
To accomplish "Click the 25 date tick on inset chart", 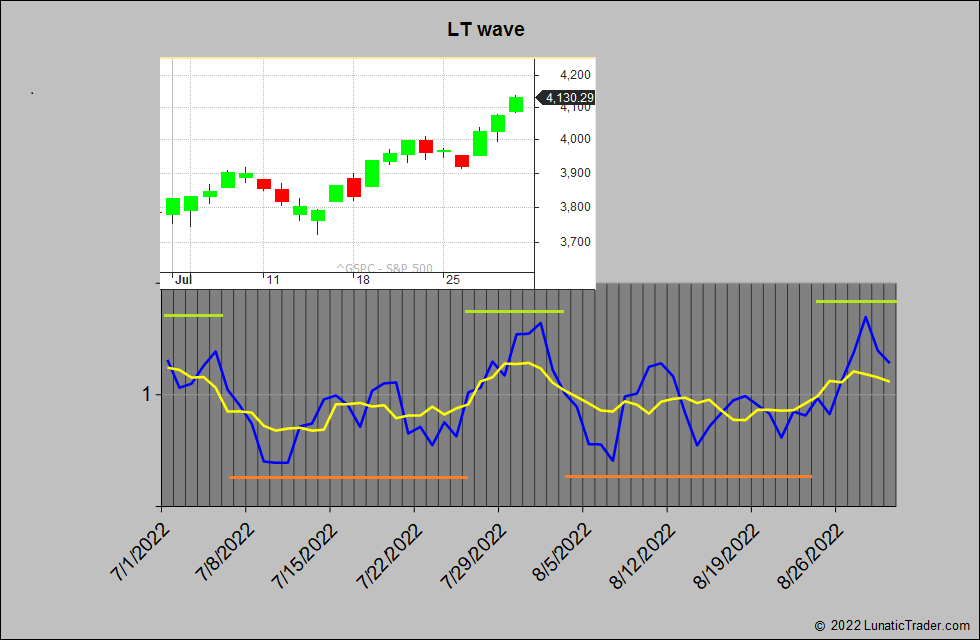I will (x=454, y=280).
